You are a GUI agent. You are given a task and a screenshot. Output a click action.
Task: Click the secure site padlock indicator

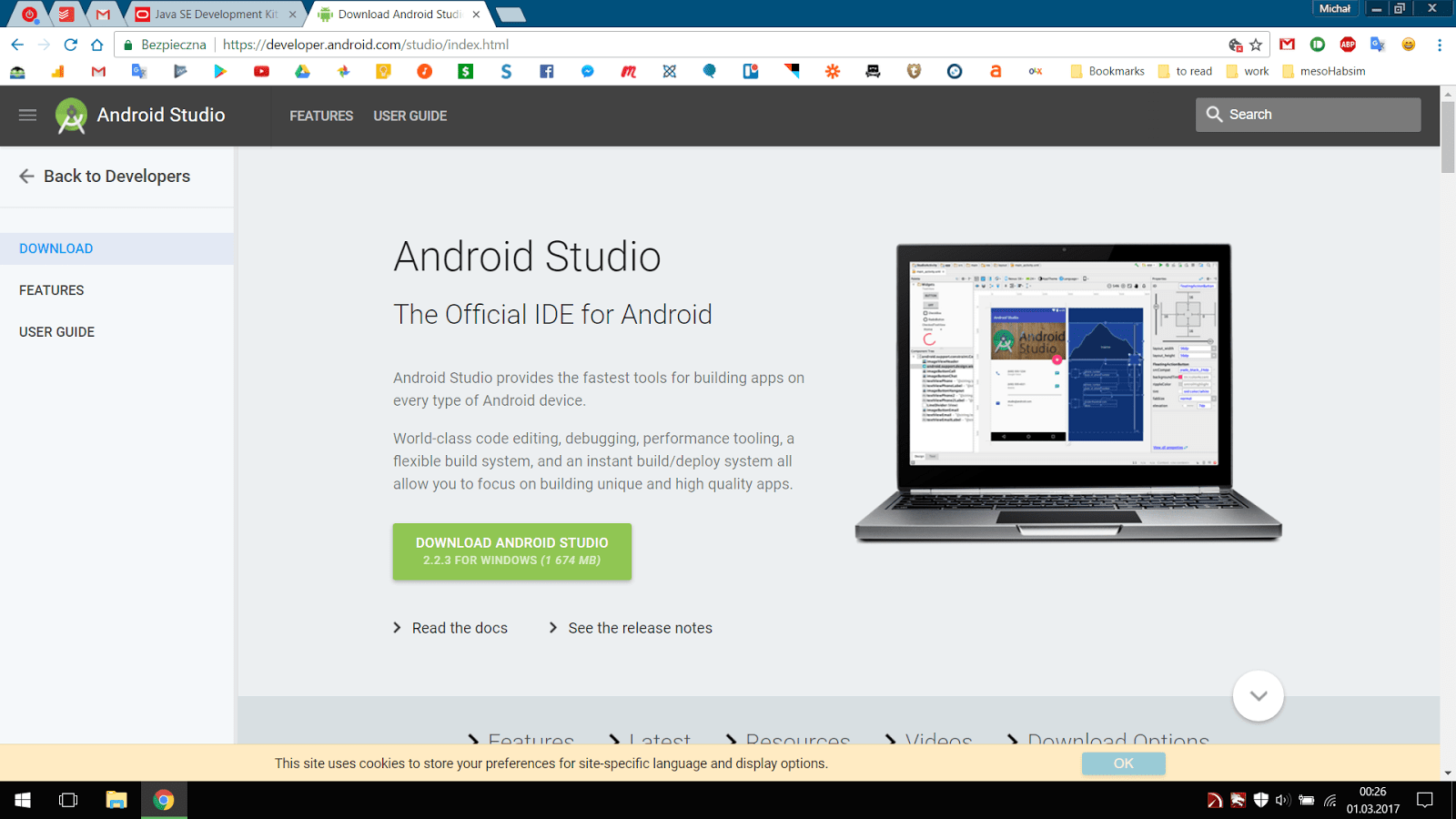coord(127,44)
